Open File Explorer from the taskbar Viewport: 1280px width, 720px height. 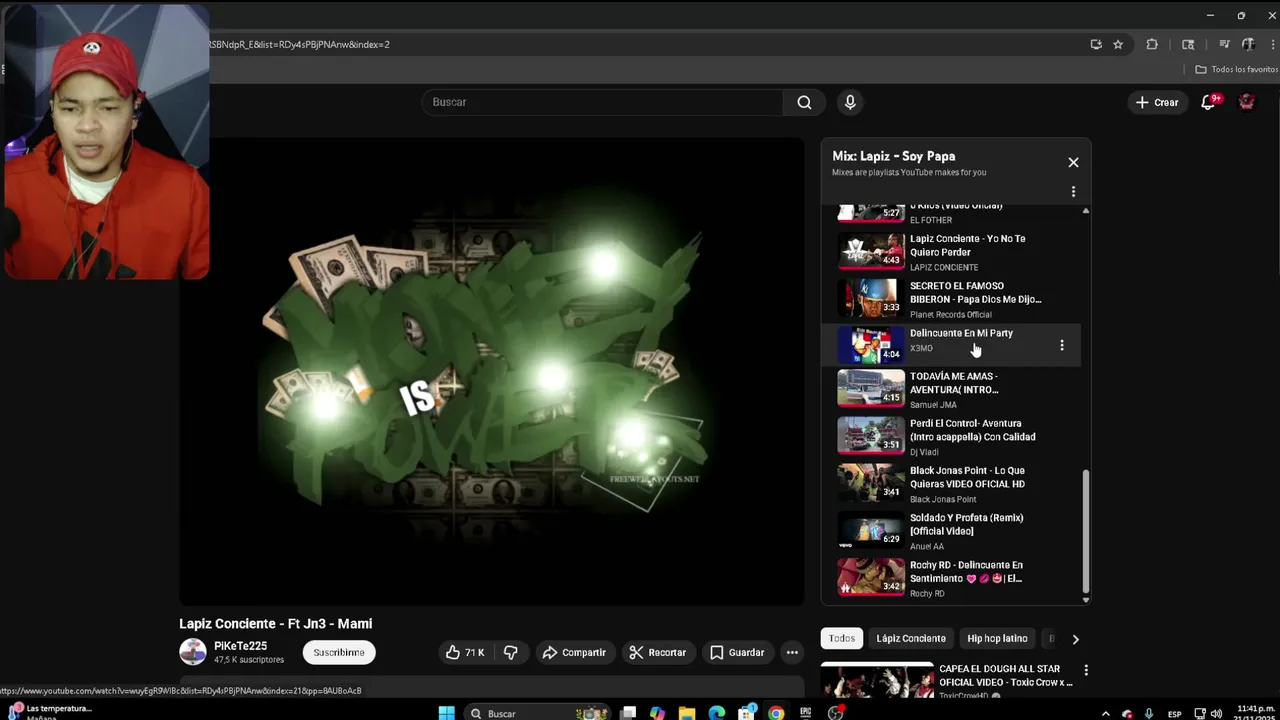[687, 713]
